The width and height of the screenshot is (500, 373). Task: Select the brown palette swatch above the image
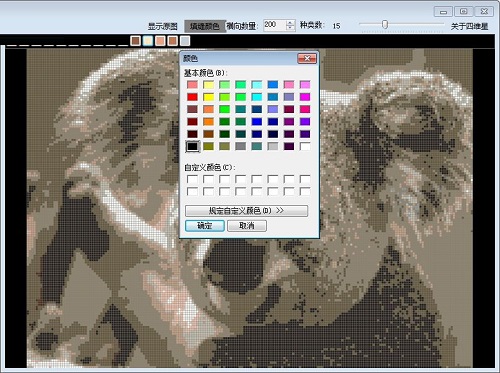coord(135,41)
